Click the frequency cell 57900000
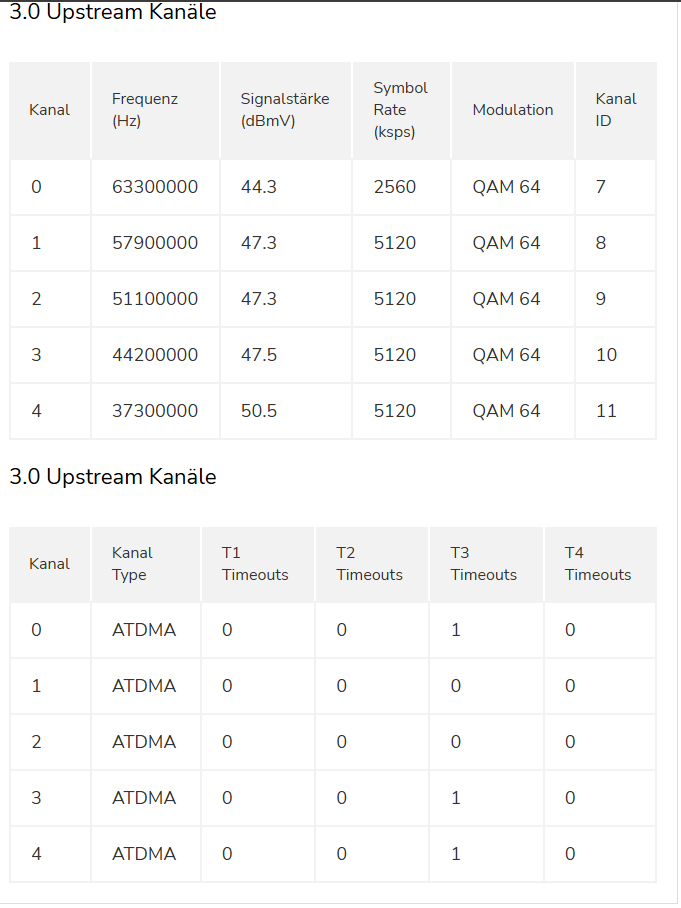The height and width of the screenshot is (908, 681). coord(155,243)
